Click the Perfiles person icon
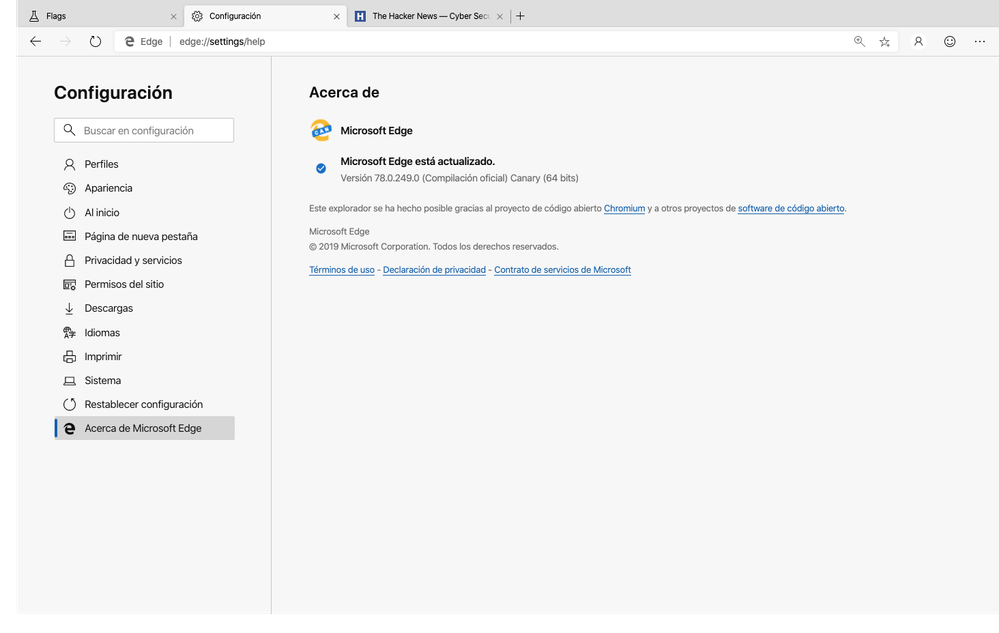The width and height of the screenshot is (999, 633). click(x=69, y=164)
